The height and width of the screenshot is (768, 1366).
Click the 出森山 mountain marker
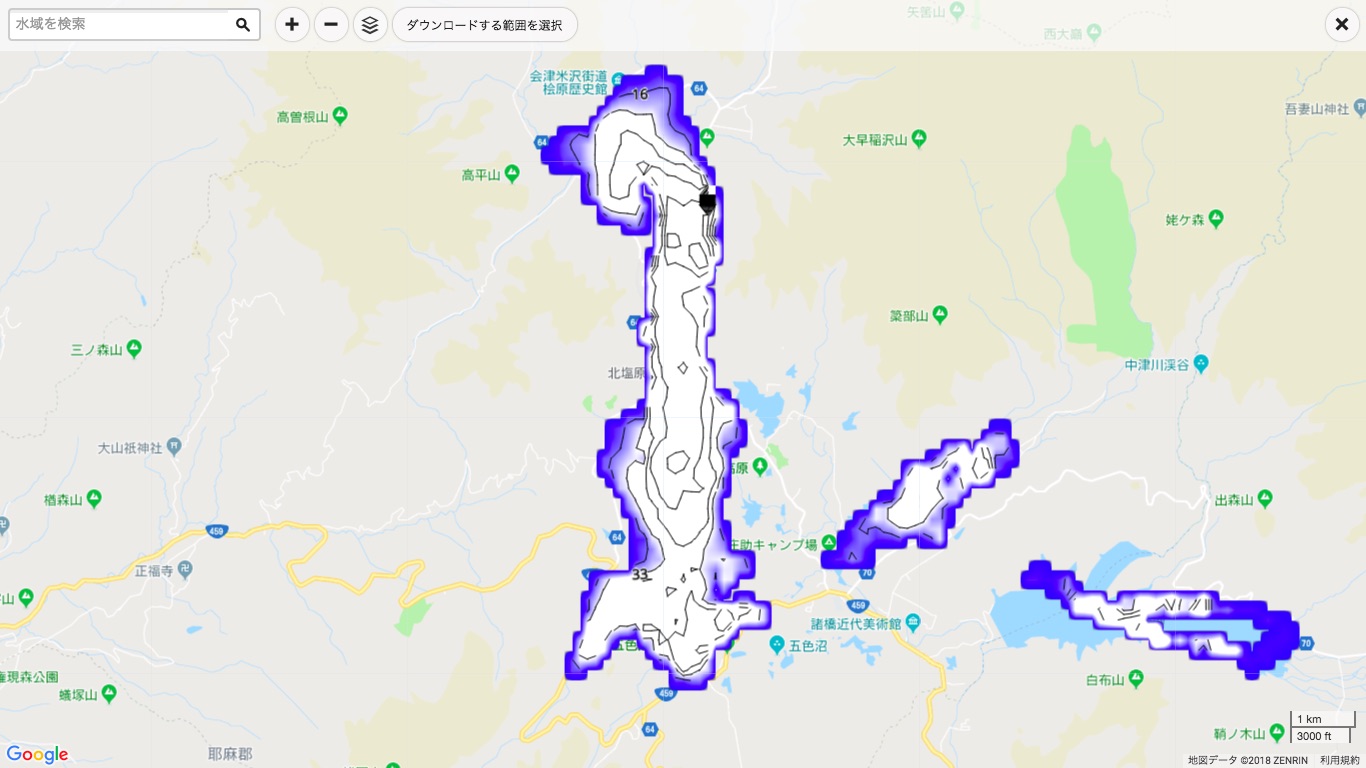(x=1265, y=498)
